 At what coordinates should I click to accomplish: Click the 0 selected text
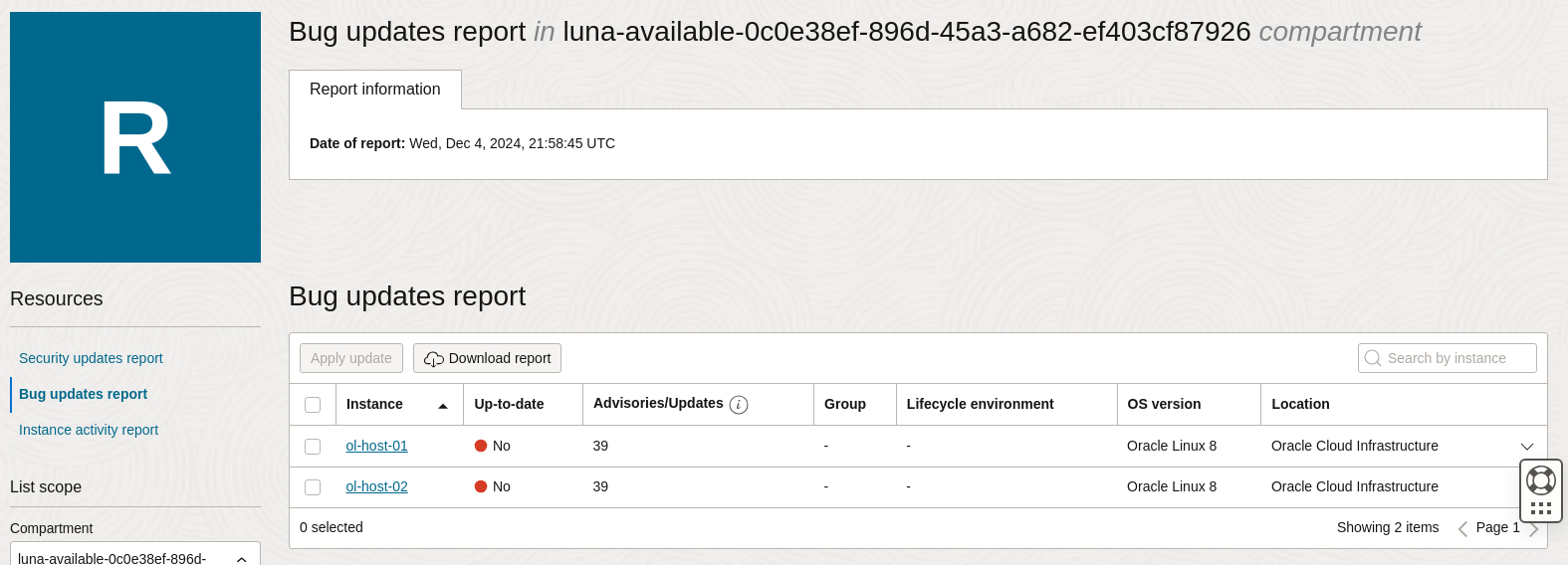click(332, 527)
